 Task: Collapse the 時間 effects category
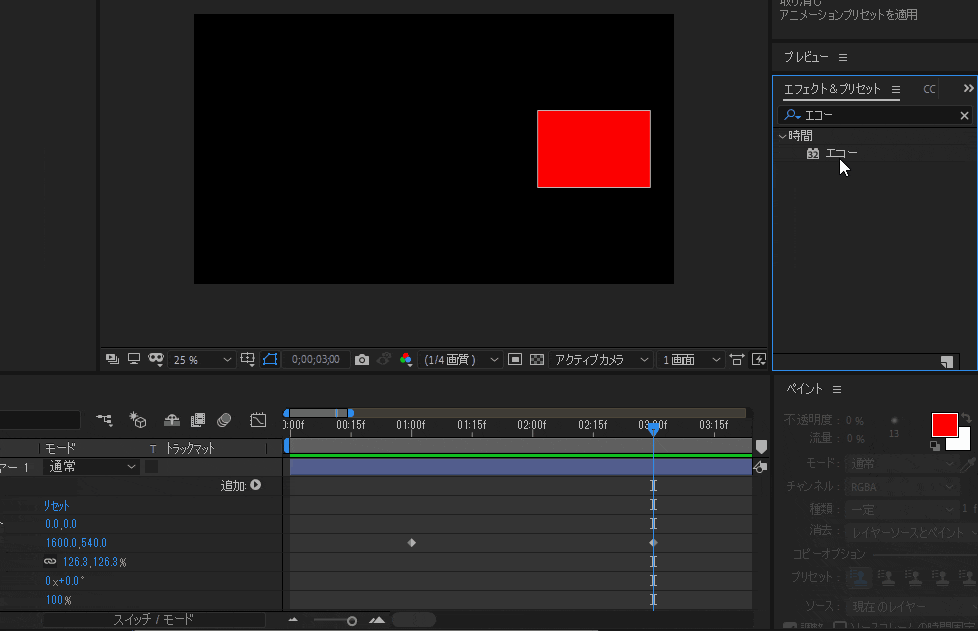782,136
